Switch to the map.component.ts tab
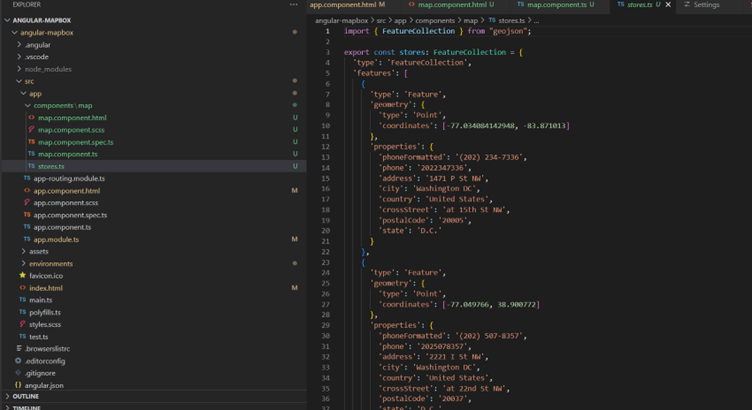Screen dimensions: 752x410 (557, 5)
